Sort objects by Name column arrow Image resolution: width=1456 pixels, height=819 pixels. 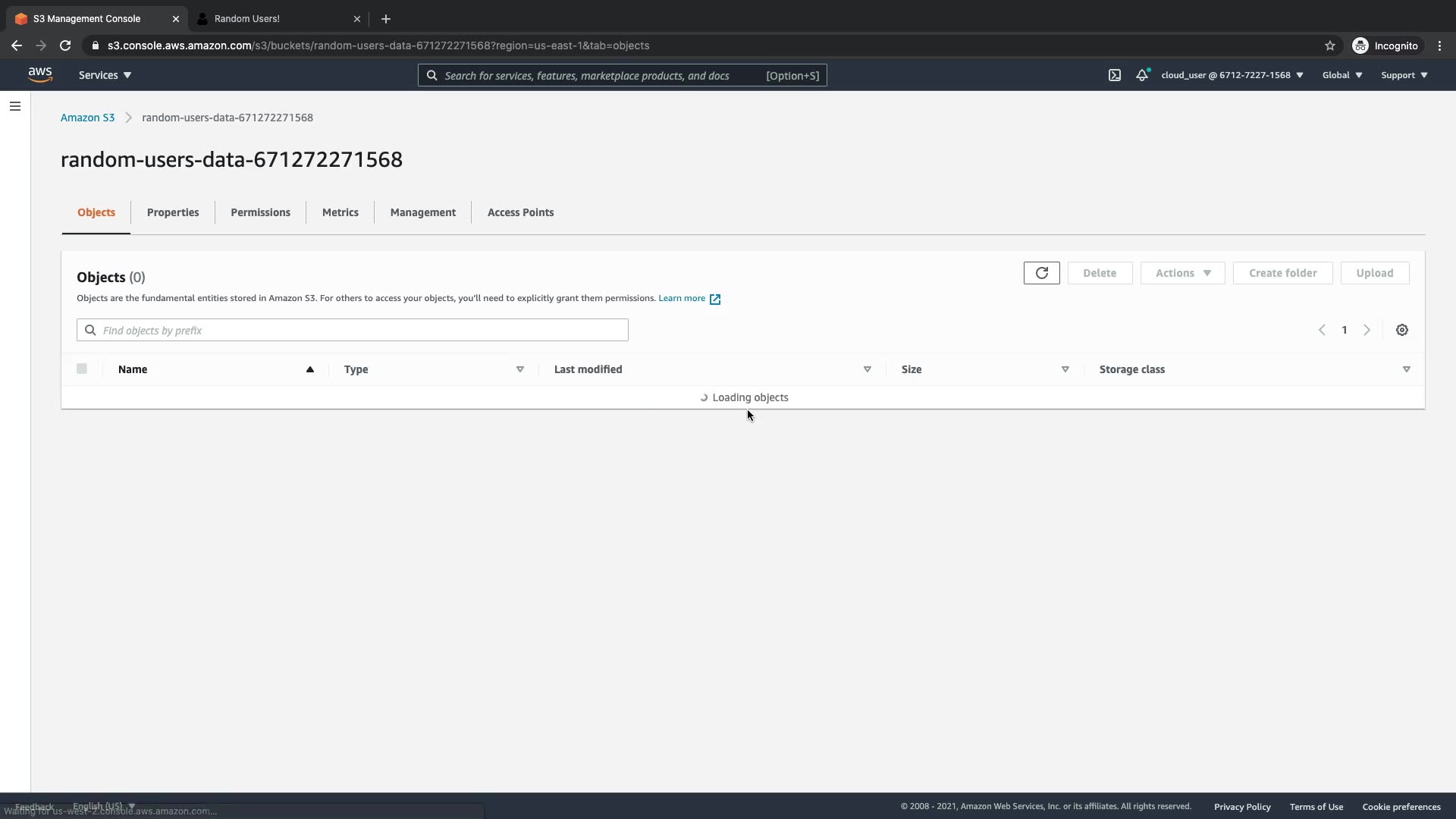(309, 369)
